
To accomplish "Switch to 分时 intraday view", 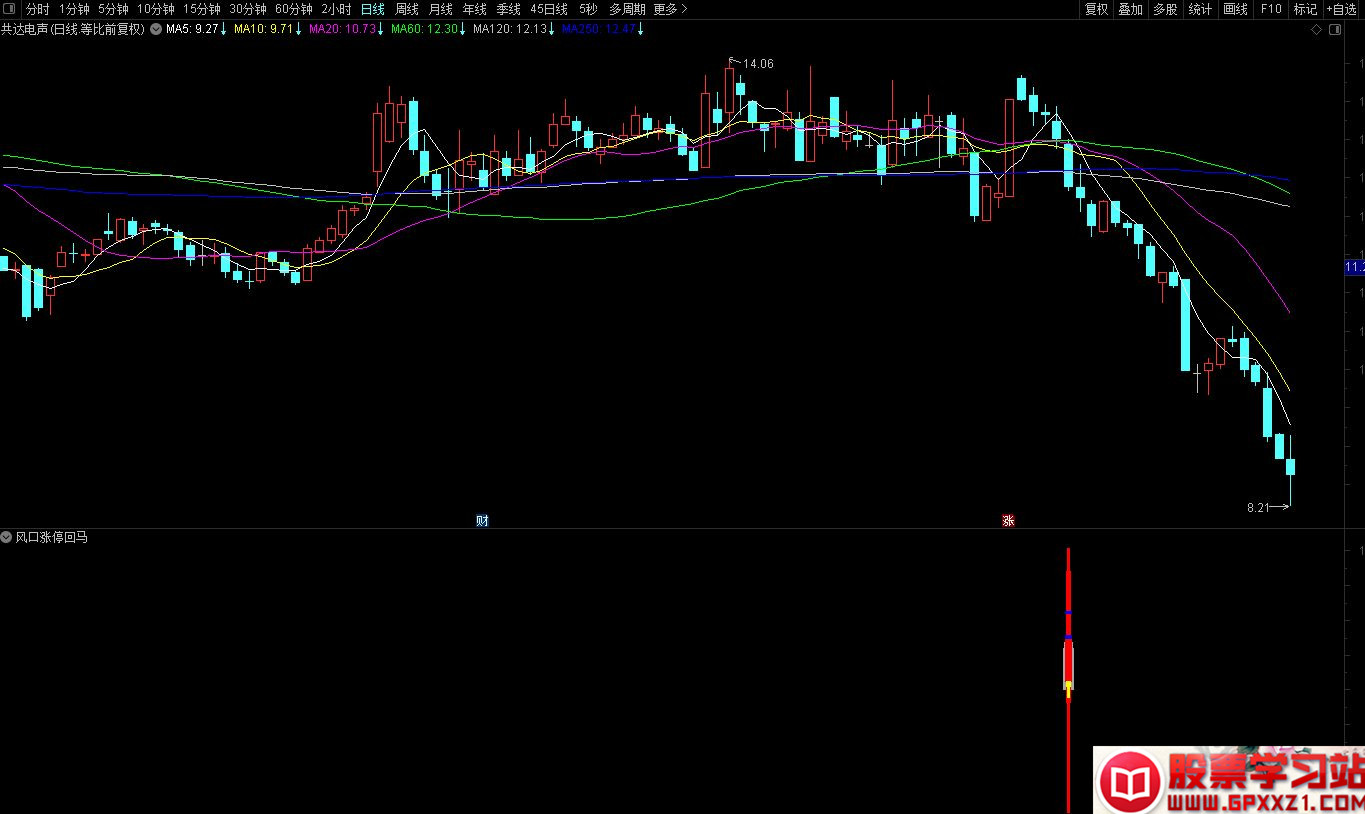I will [37, 9].
